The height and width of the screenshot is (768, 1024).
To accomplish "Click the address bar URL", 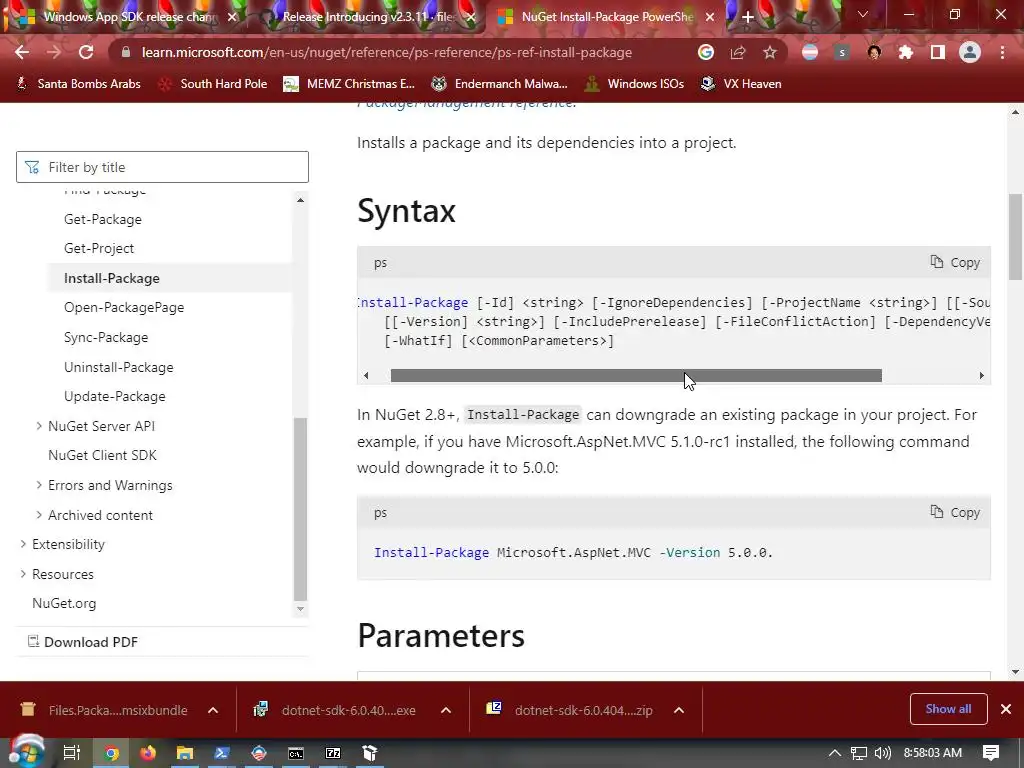I will (387, 52).
